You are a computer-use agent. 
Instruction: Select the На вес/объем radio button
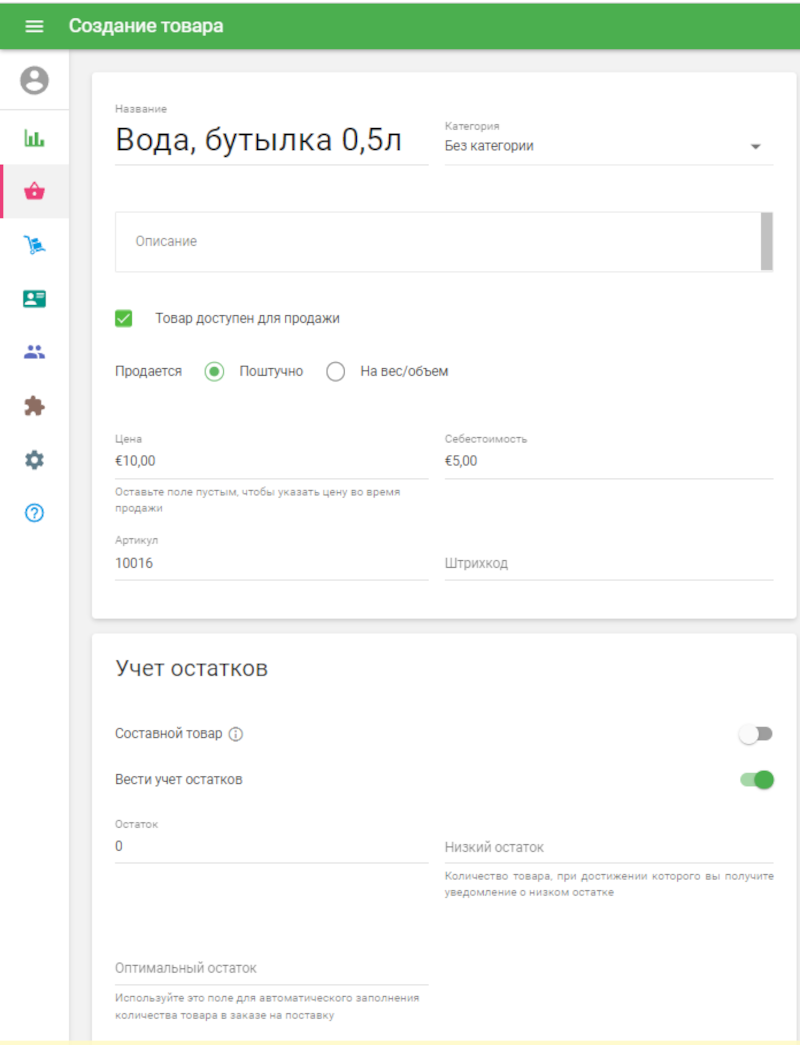coord(336,371)
